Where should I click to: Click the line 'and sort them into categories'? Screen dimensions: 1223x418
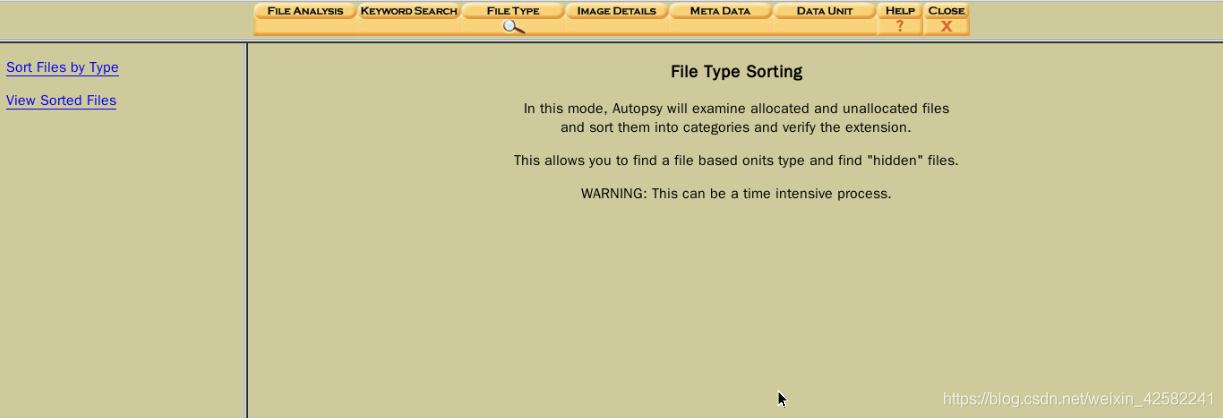click(x=736, y=127)
